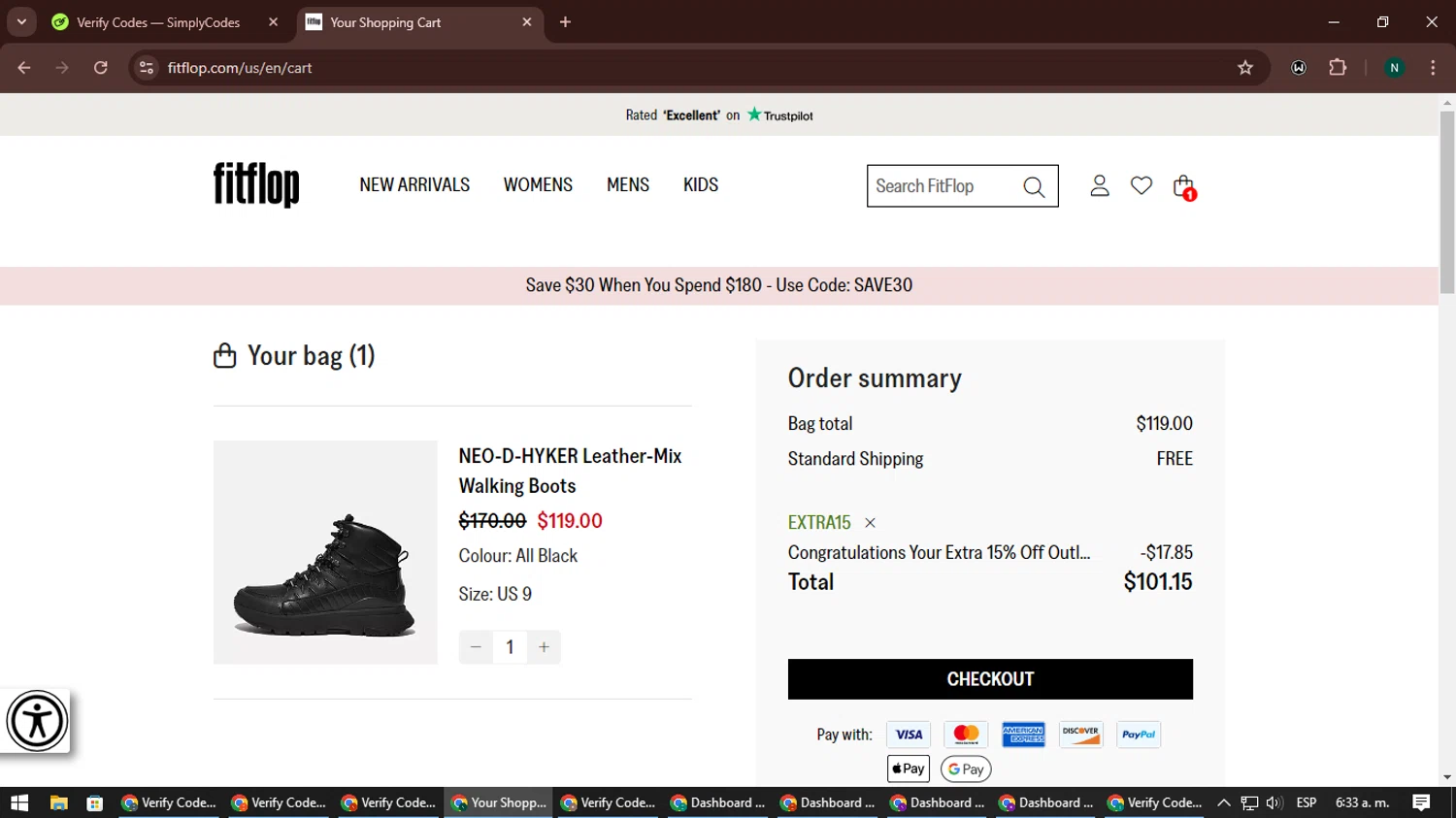Viewport: 1456px width, 818px height.
Task: Open File Explorer from taskbar
Action: pos(58,802)
